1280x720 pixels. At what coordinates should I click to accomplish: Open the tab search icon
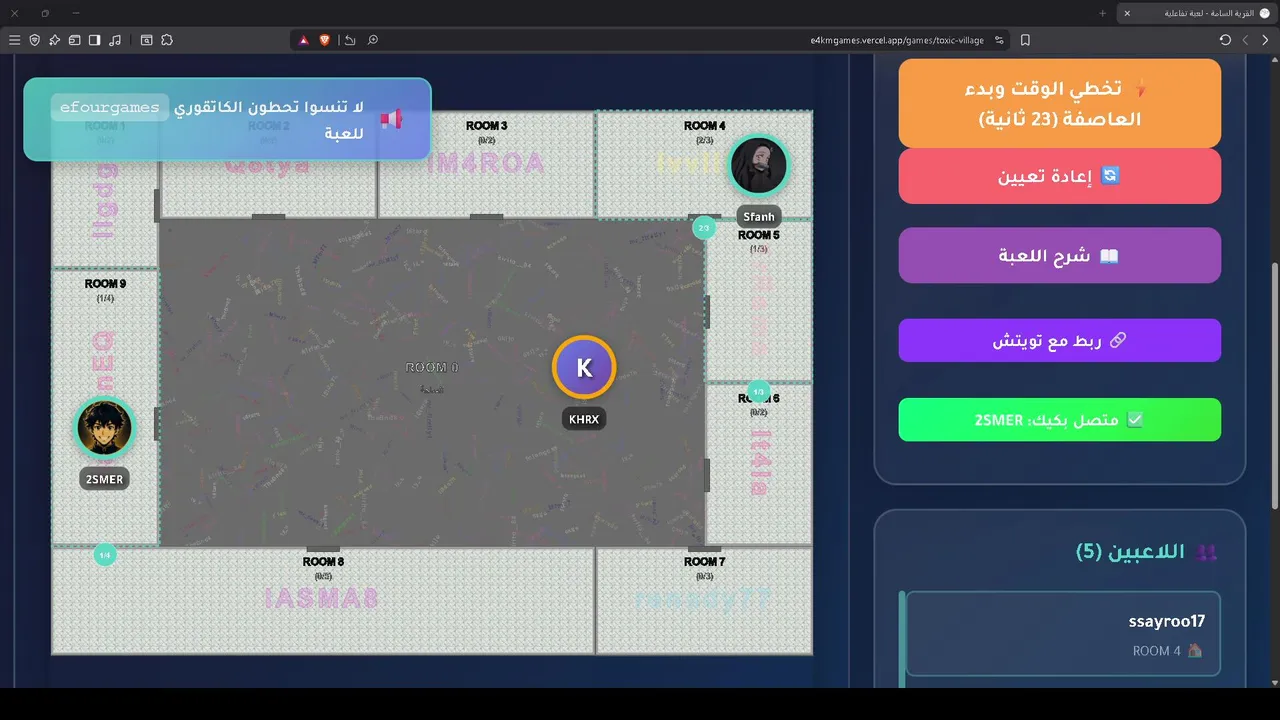(146, 40)
